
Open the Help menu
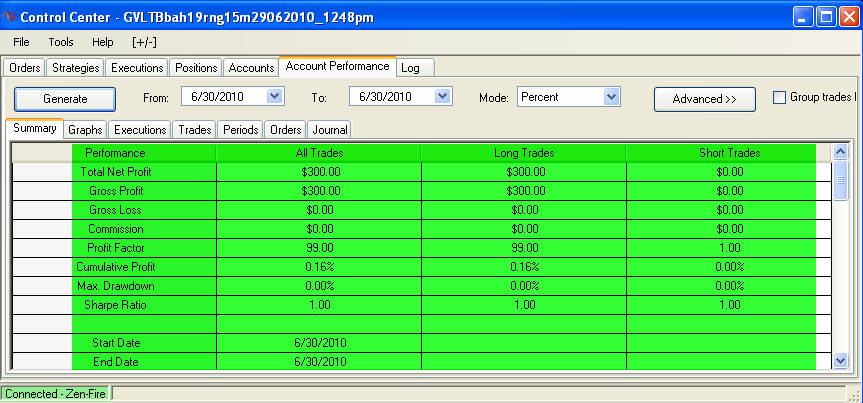point(102,42)
